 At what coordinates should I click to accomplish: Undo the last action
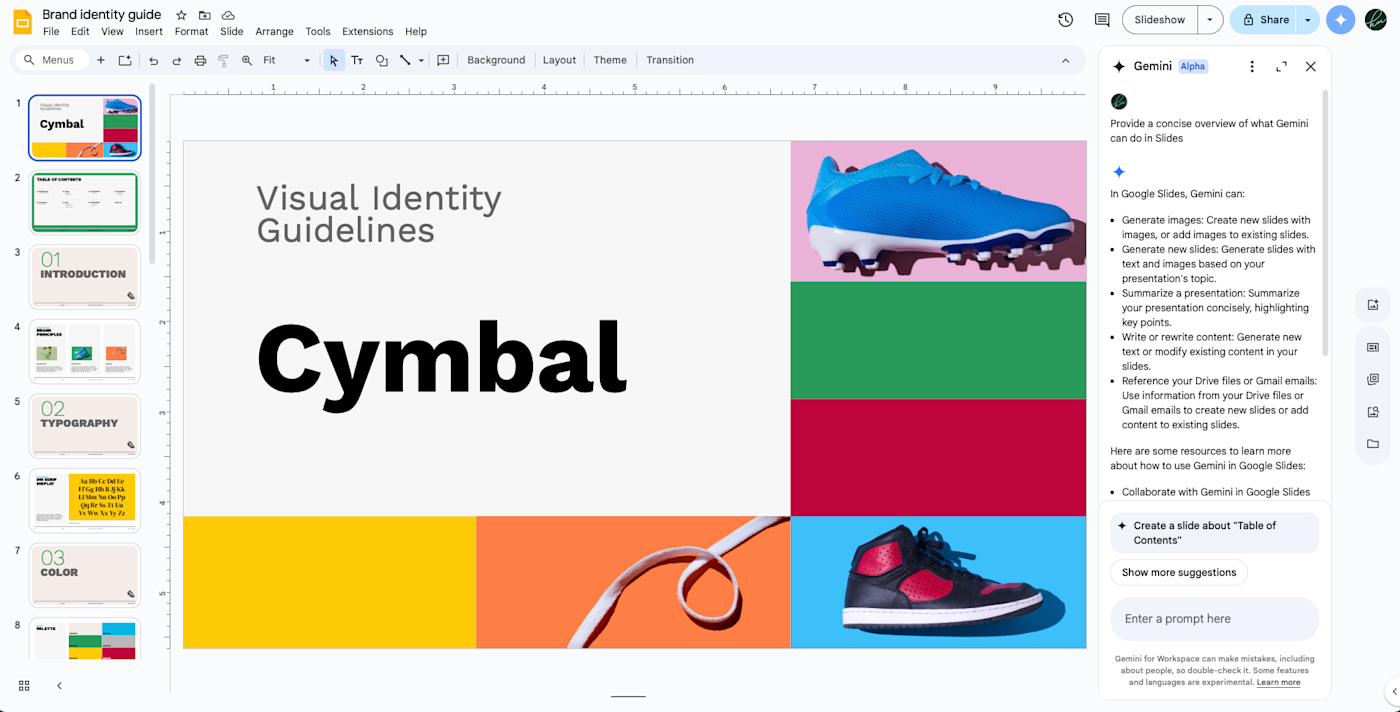[x=153, y=60]
